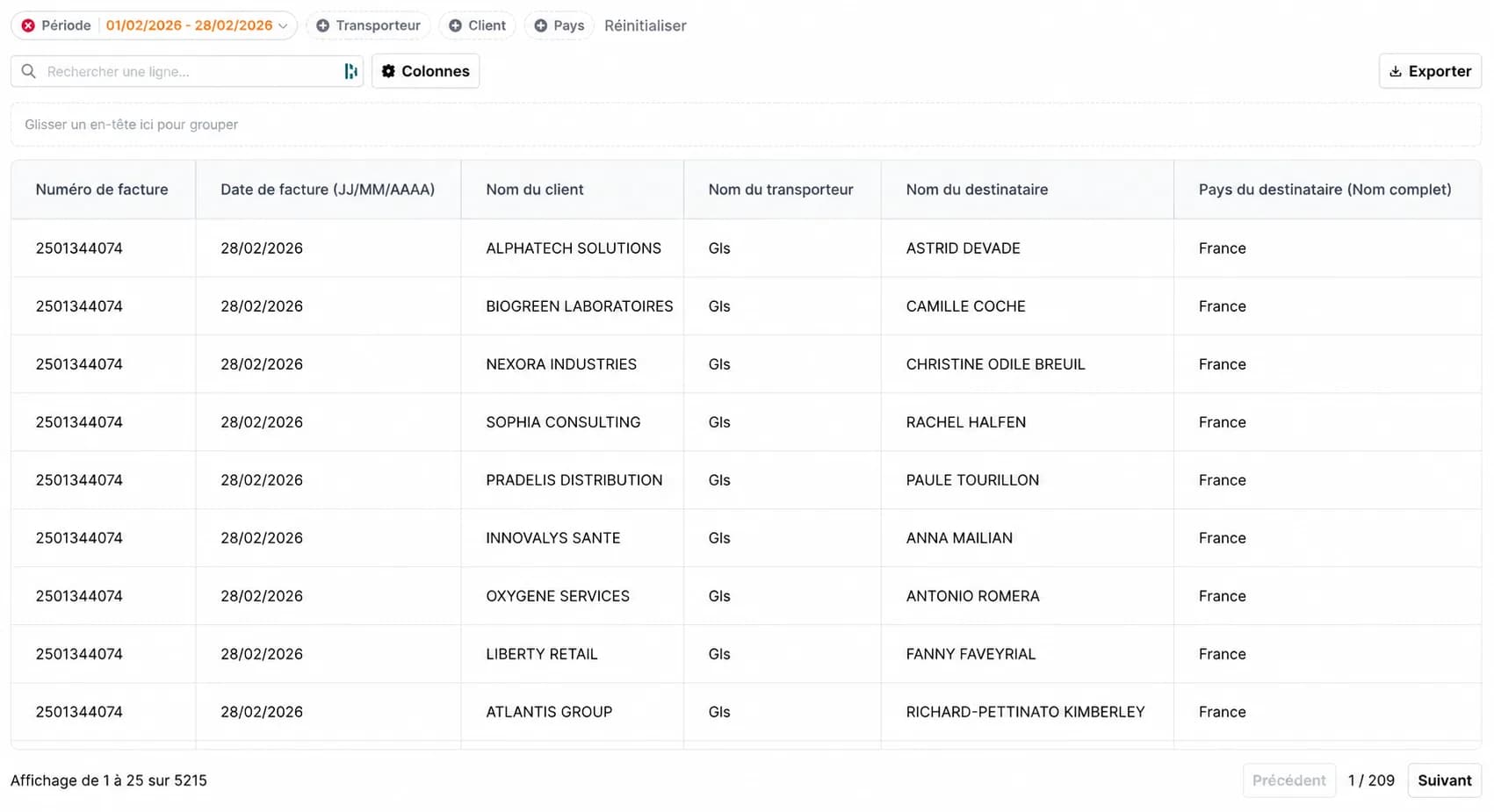Click Réinitialiser to reset filters

tap(646, 25)
